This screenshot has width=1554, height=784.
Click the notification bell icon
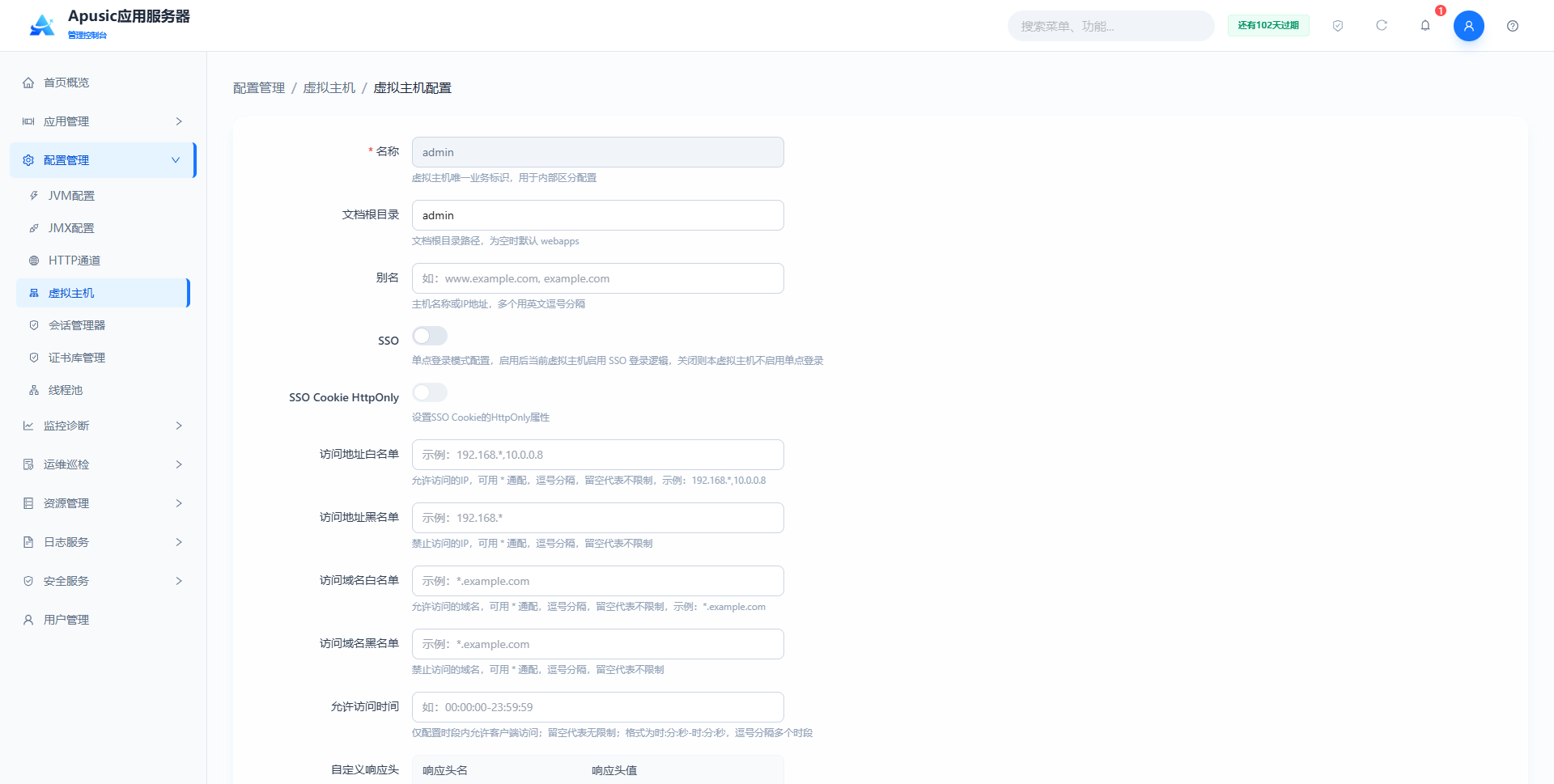point(1425,26)
